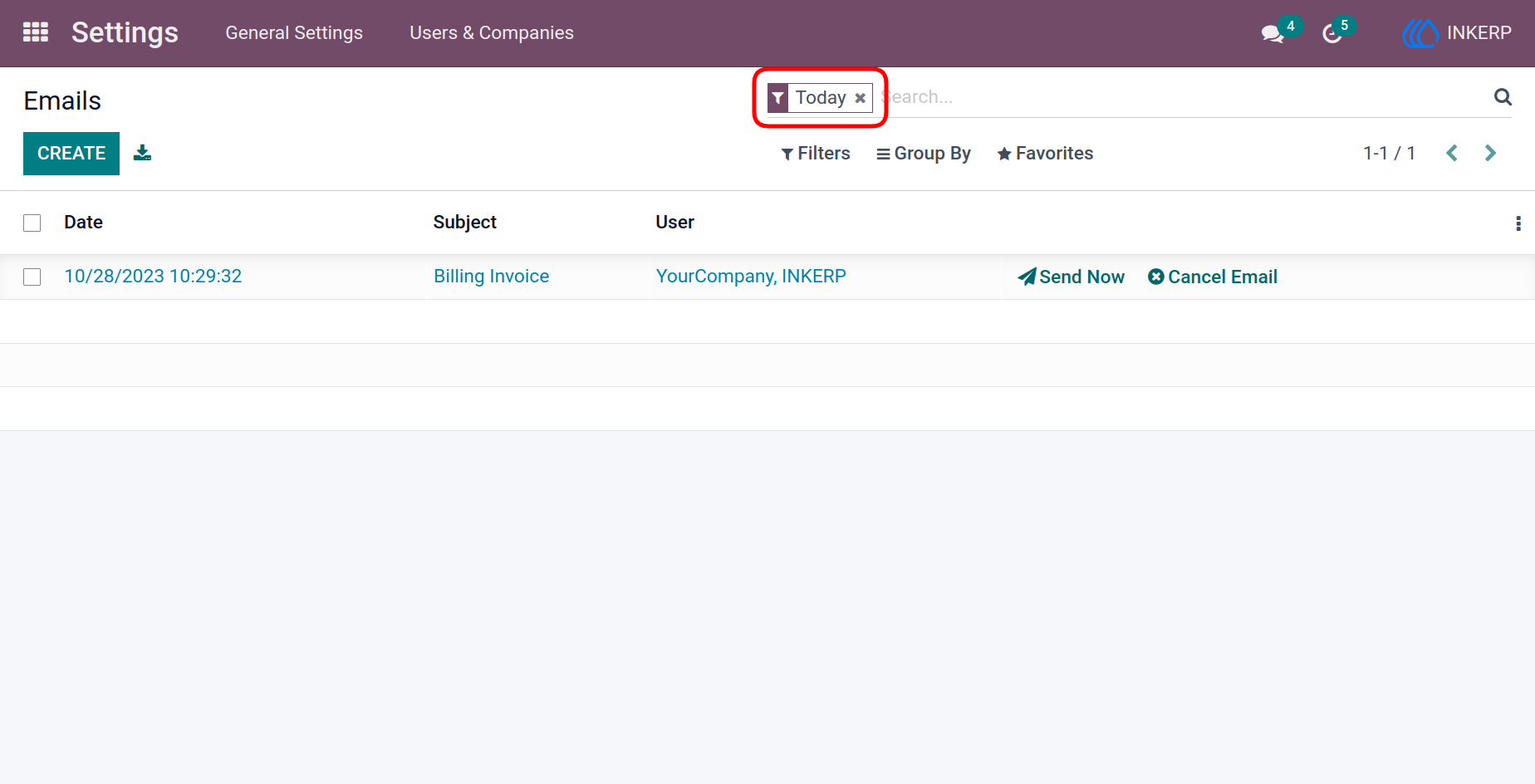Focus the Search input field

1183,97
